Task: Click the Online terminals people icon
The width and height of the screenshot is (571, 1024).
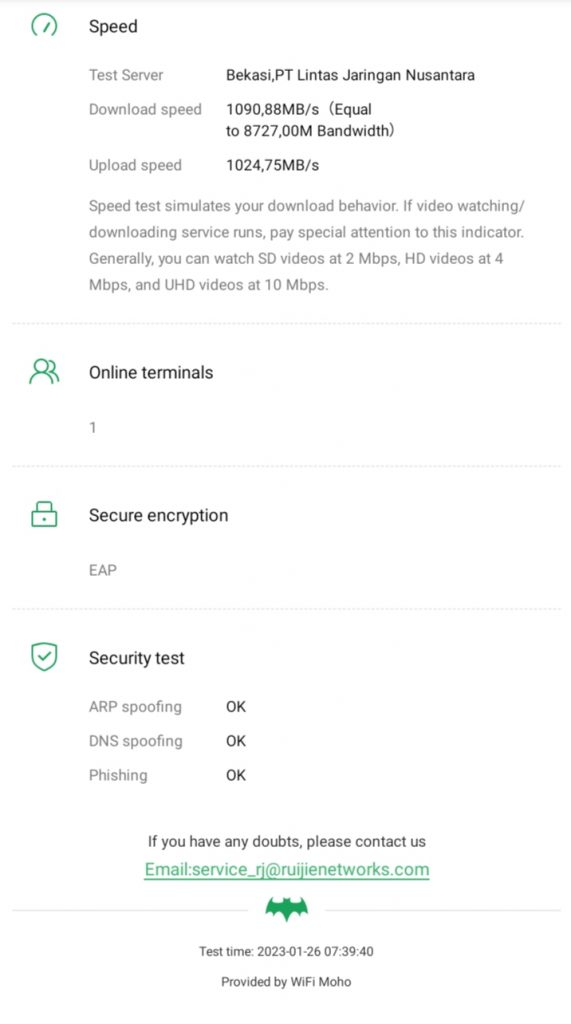Action: coord(44,372)
